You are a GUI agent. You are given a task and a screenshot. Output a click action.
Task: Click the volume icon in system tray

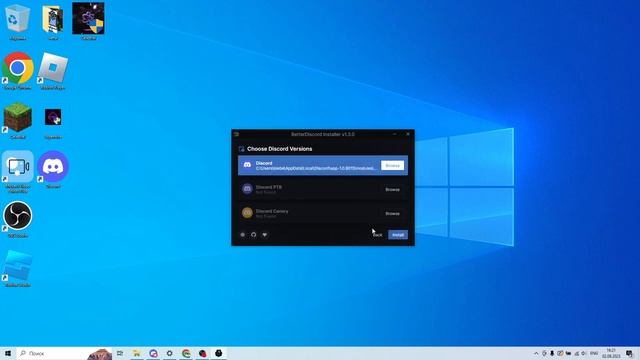[584, 353]
